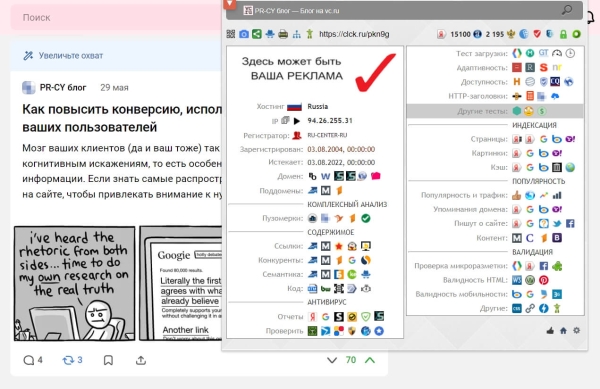Image resolution: width=600 pixels, height=389 pixels.
Task: Click the web archive icon in Кэш row
Action: point(557,168)
